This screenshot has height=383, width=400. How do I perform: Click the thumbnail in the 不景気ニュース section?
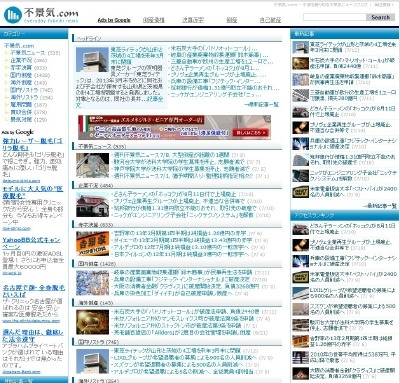tap(92, 165)
